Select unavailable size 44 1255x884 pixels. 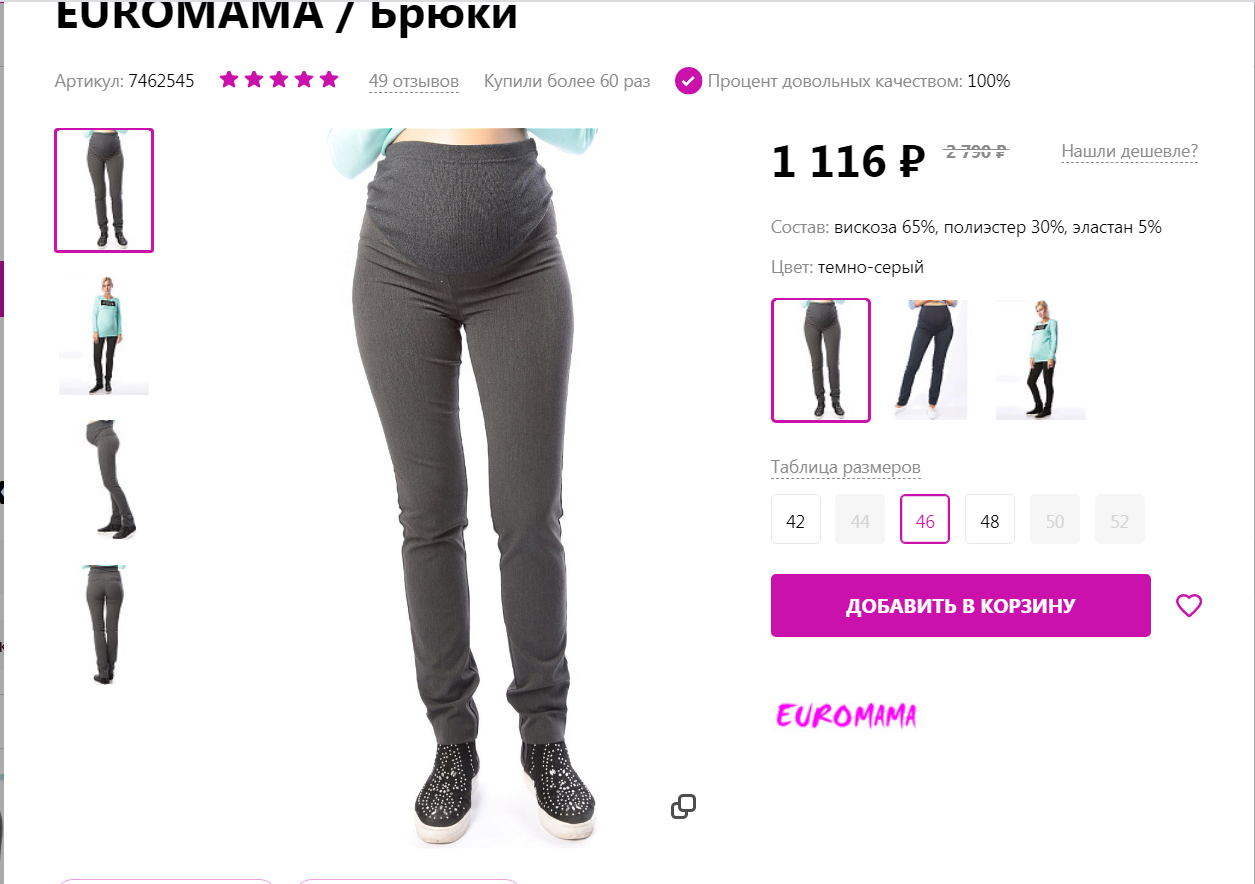coord(860,519)
